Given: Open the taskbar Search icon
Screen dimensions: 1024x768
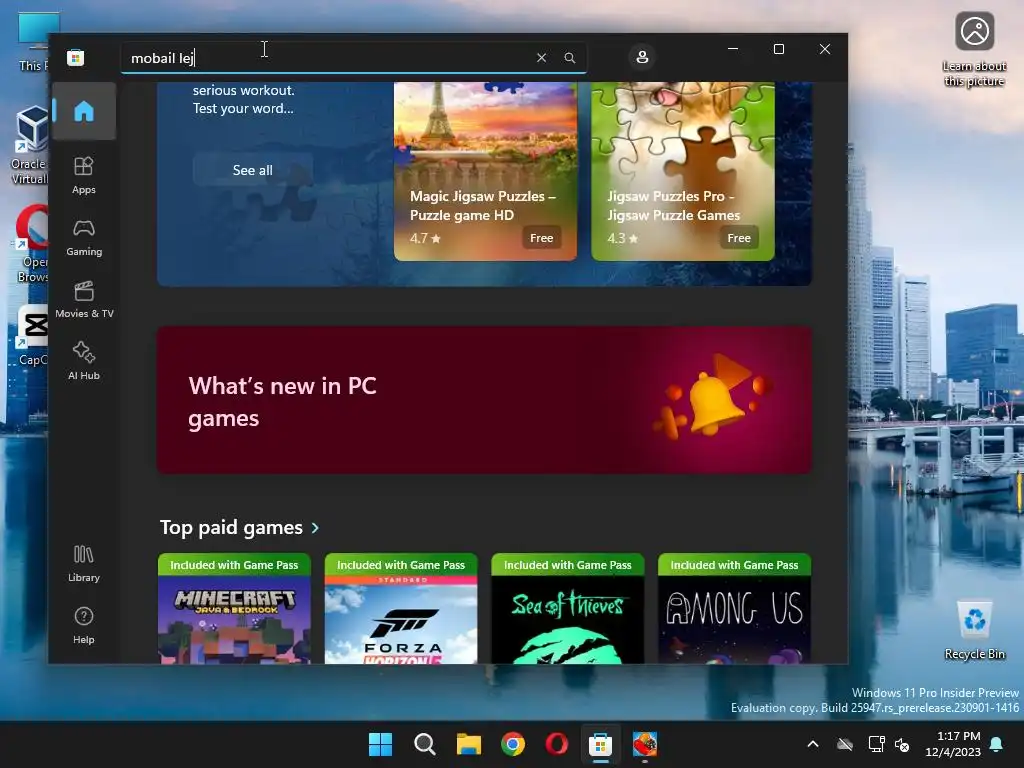Looking at the screenshot, I should 424,744.
